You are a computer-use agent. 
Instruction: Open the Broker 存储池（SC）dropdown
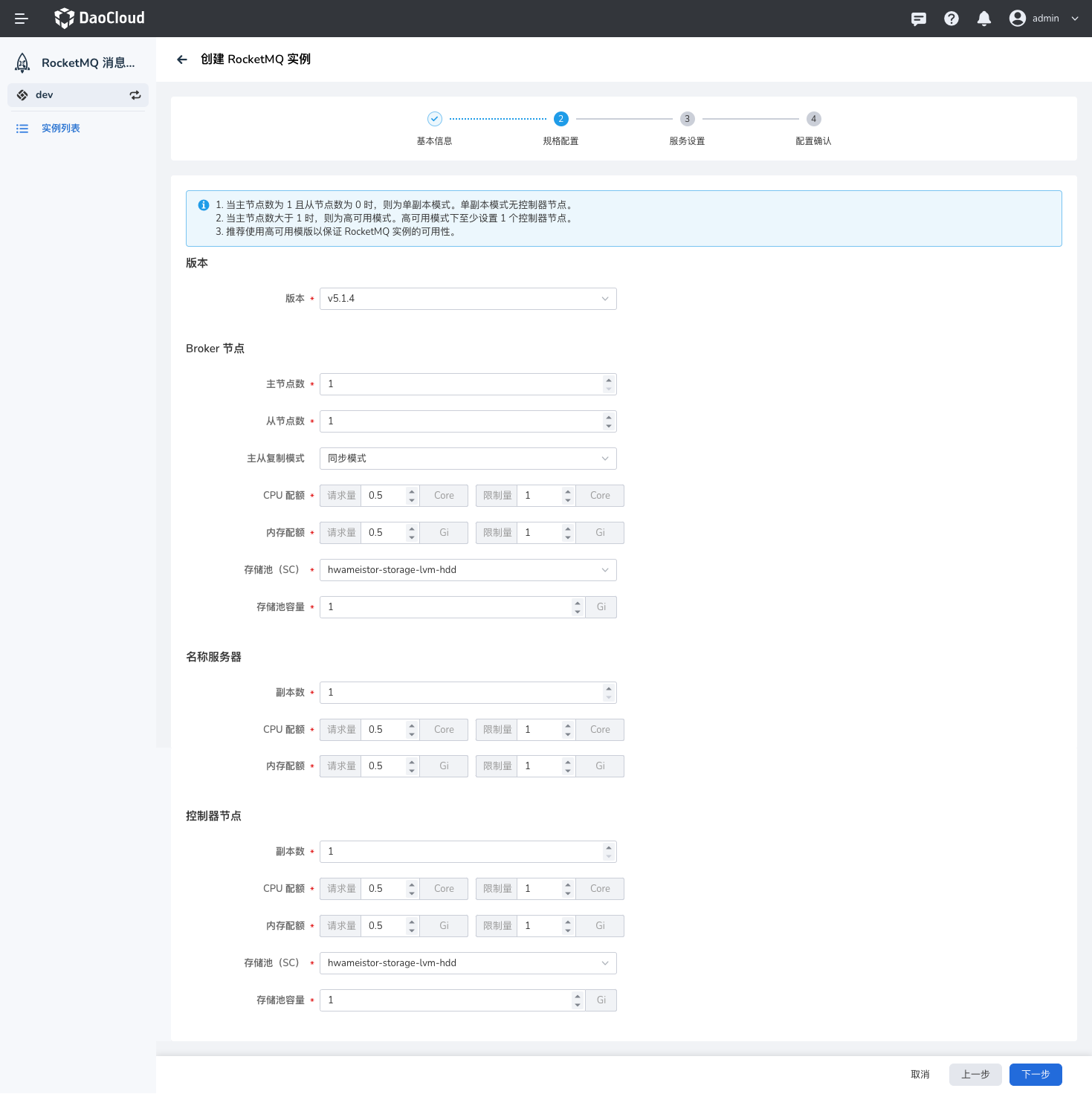(x=468, y=569)
